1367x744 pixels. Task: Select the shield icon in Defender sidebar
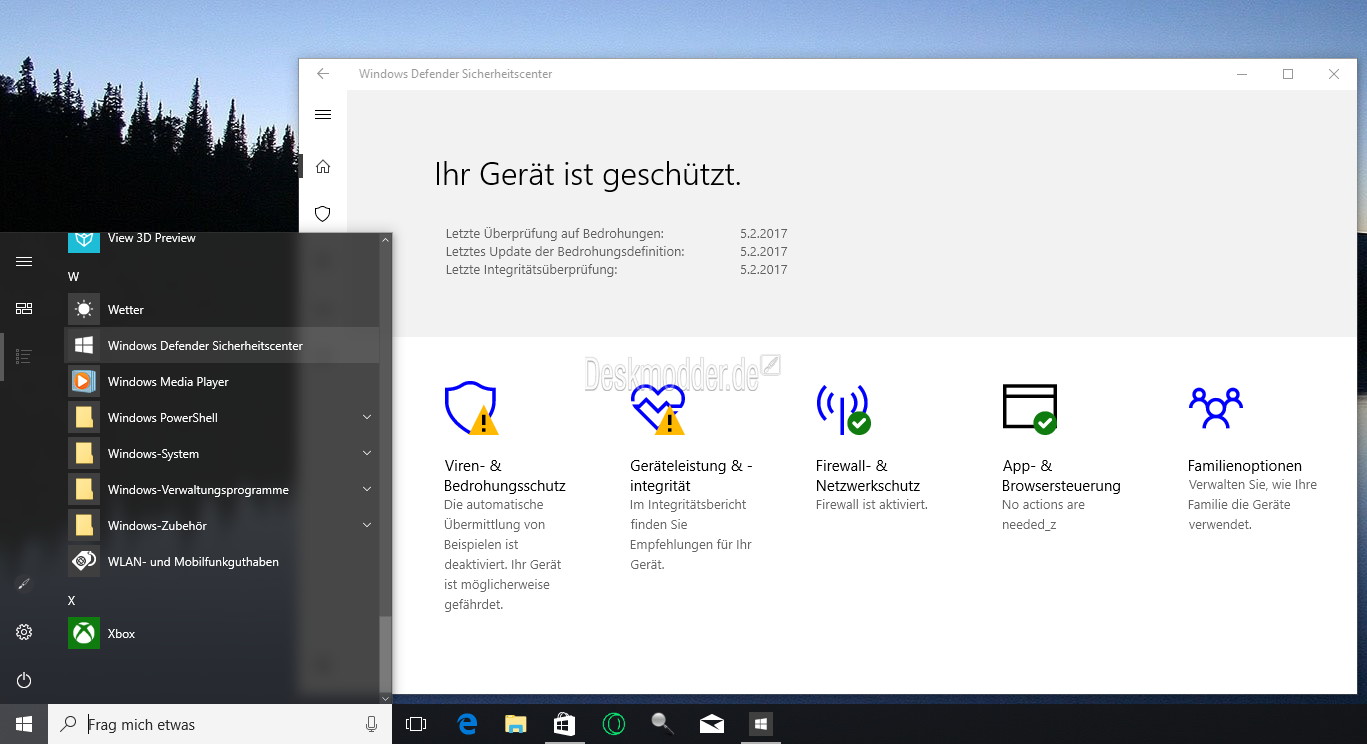point(323,214)
